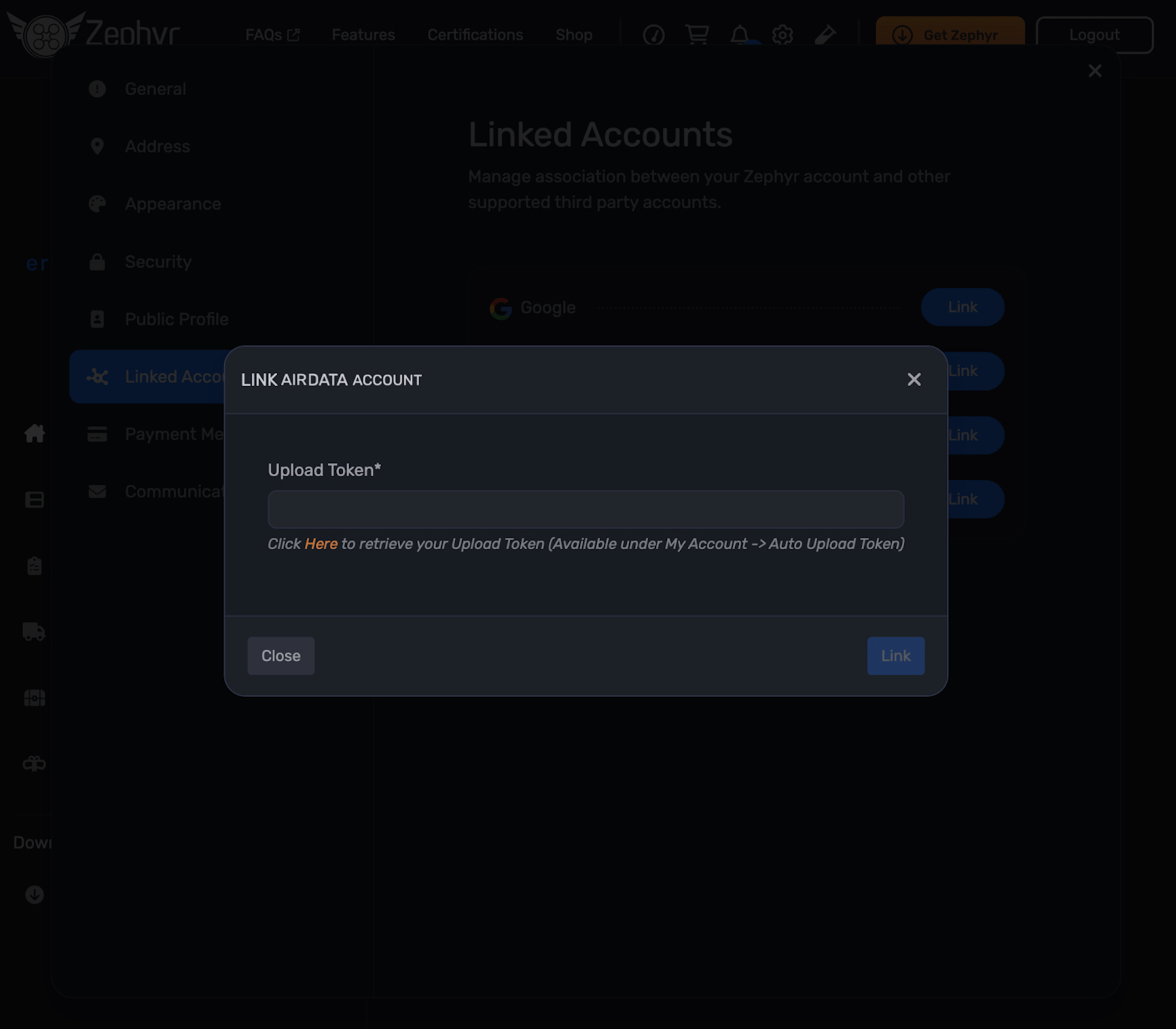Select the Security settings item
The height and width of the screenshot is (1029, 1176).
158,262
